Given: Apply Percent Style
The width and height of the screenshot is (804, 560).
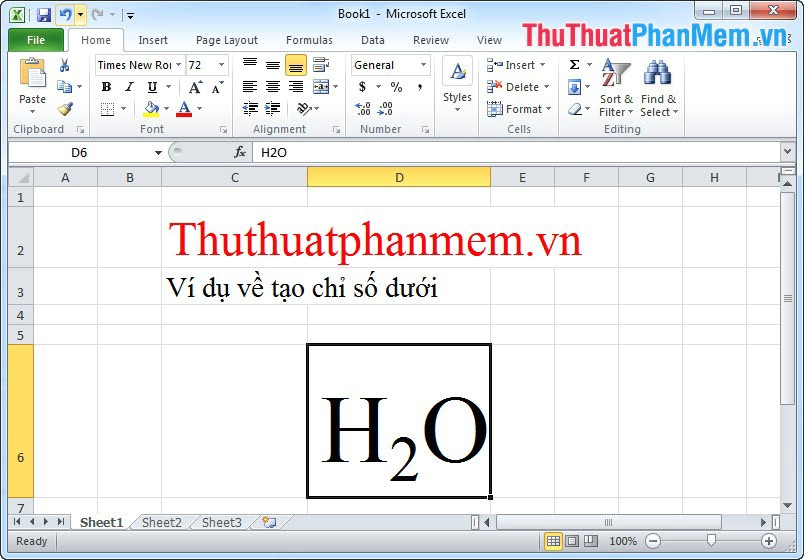Looking at the screenshot, I should point(396,87).
